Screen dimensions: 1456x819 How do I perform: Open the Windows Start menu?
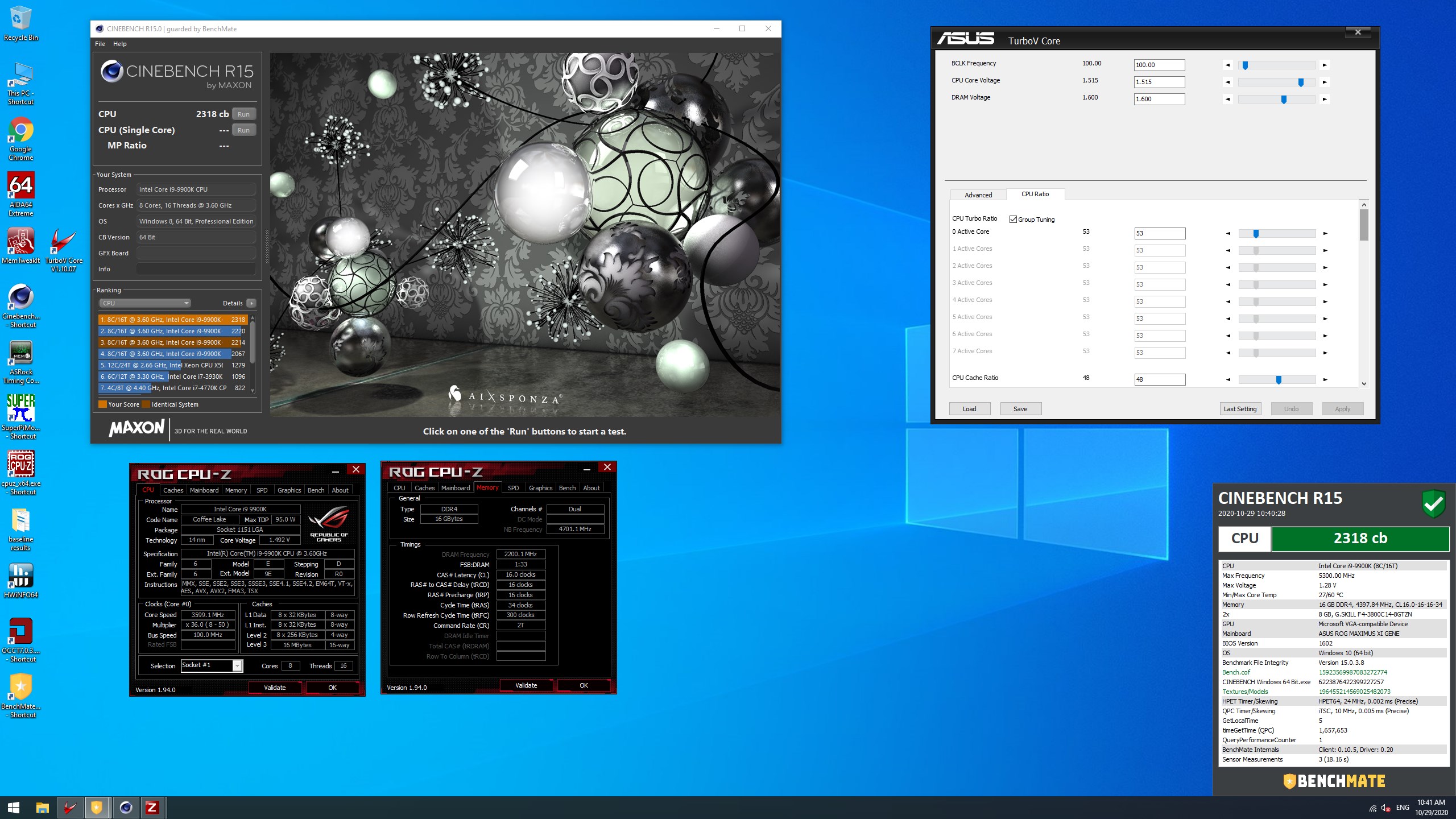[14, 808]
